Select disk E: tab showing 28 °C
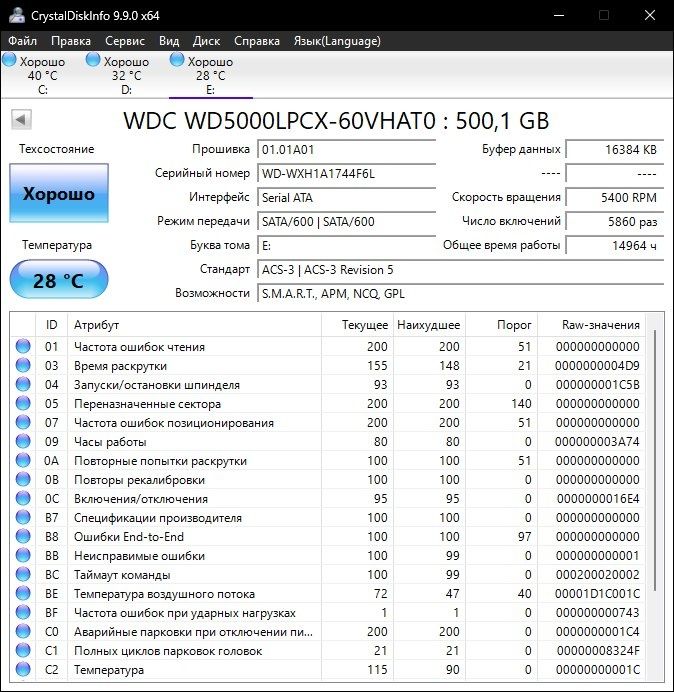The height and width of the screenshot is (692, 674). pyautogui.click(x=211, y=75)
